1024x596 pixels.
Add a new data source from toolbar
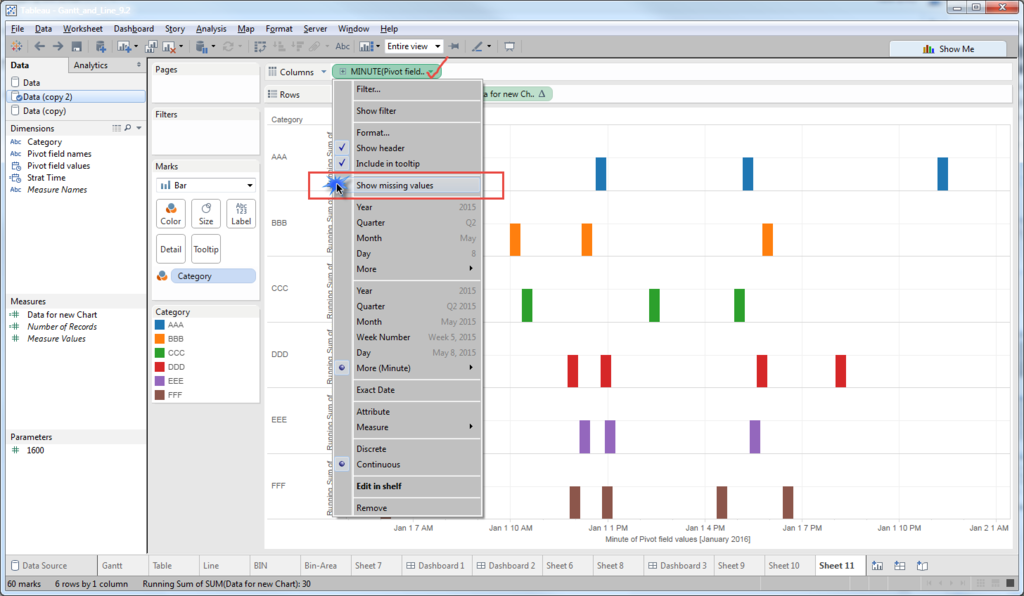(100, 46)
